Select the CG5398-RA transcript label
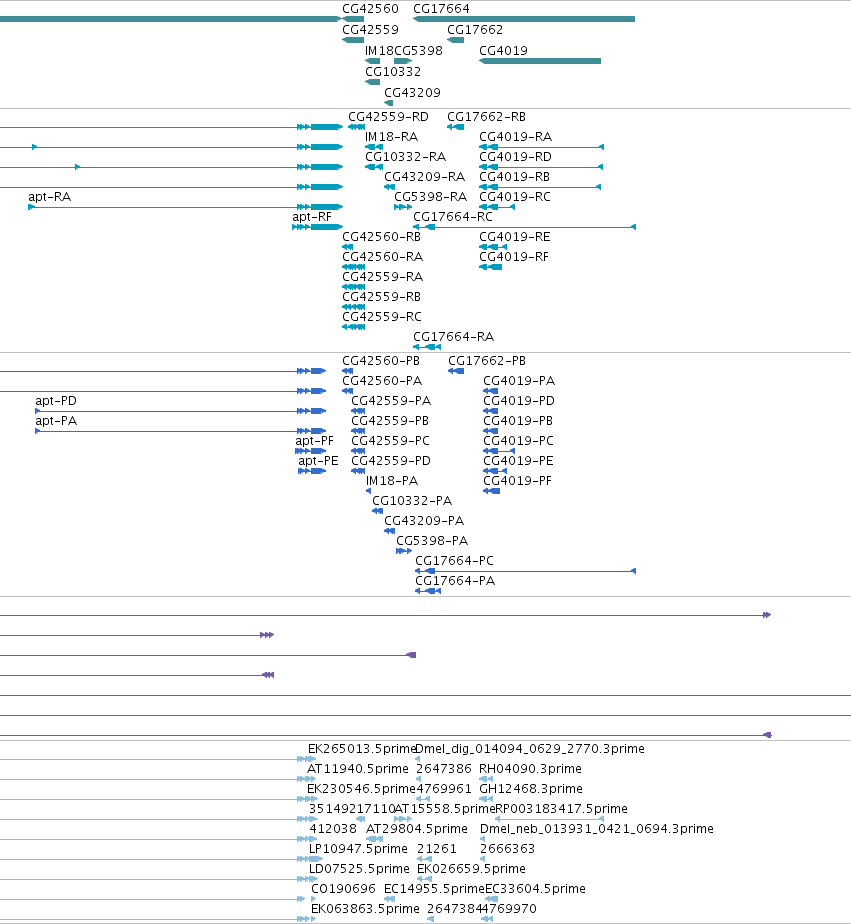The width and height of the screenshot is (851, 924). [430, 197]
